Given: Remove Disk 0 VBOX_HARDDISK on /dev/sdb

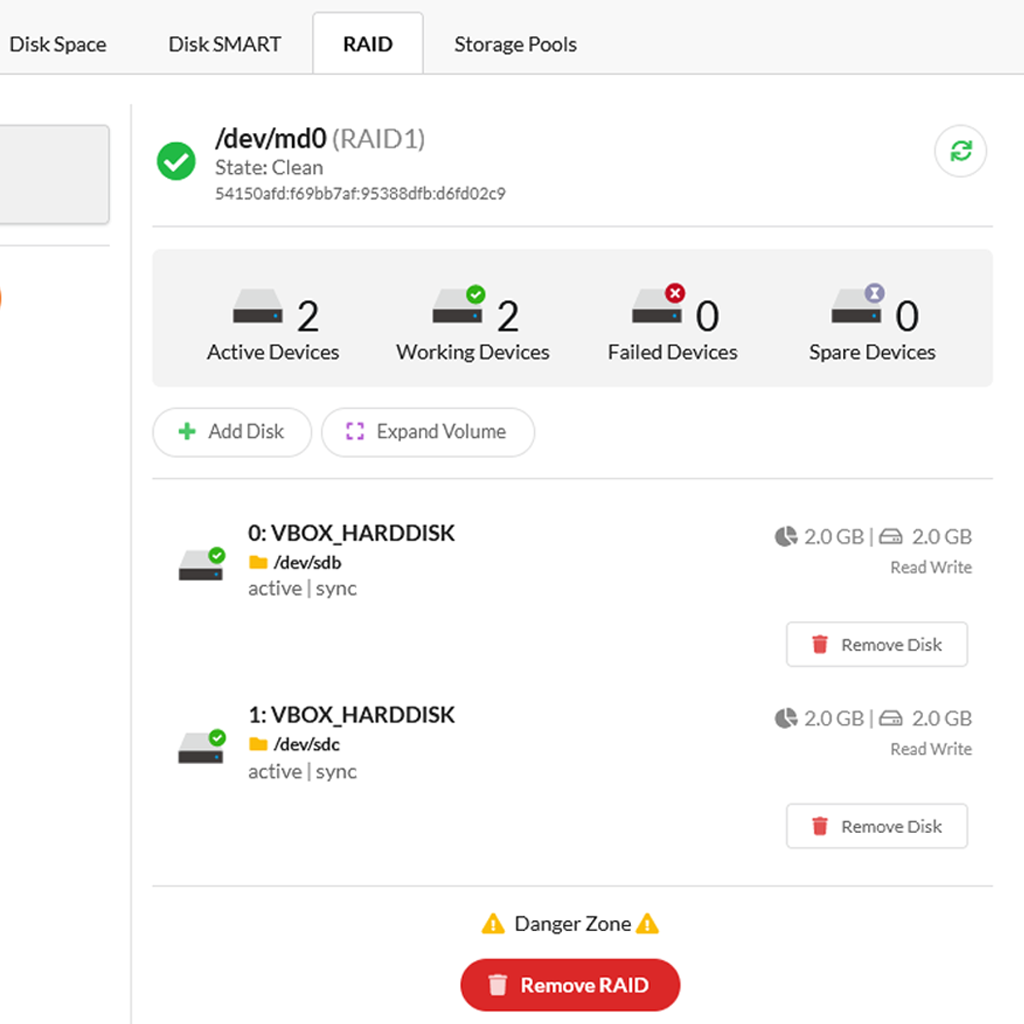Looking at the screenshot, I should point(876,645).
